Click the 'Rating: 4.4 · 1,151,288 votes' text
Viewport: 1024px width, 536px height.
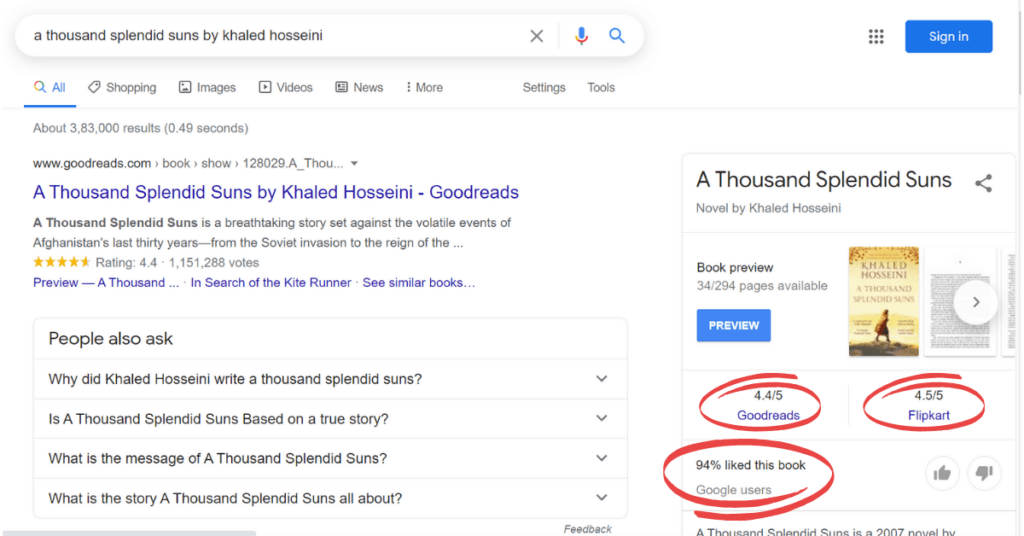[x=177, y=262]
